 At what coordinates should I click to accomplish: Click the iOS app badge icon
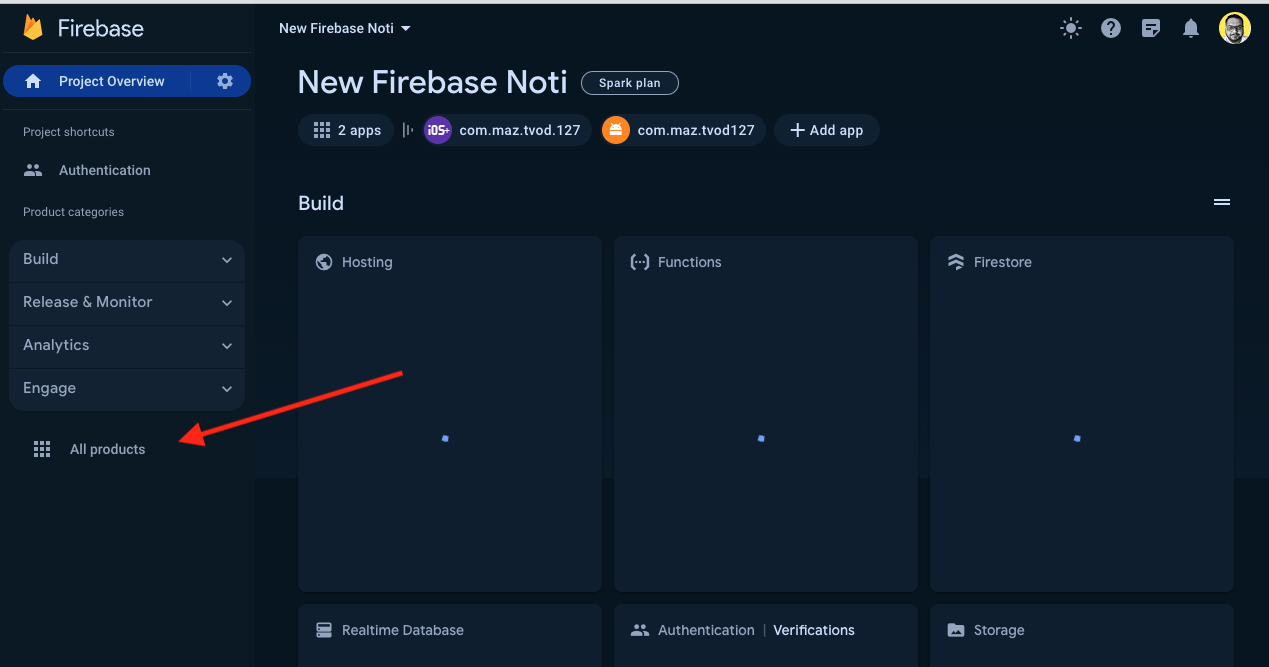438,130
